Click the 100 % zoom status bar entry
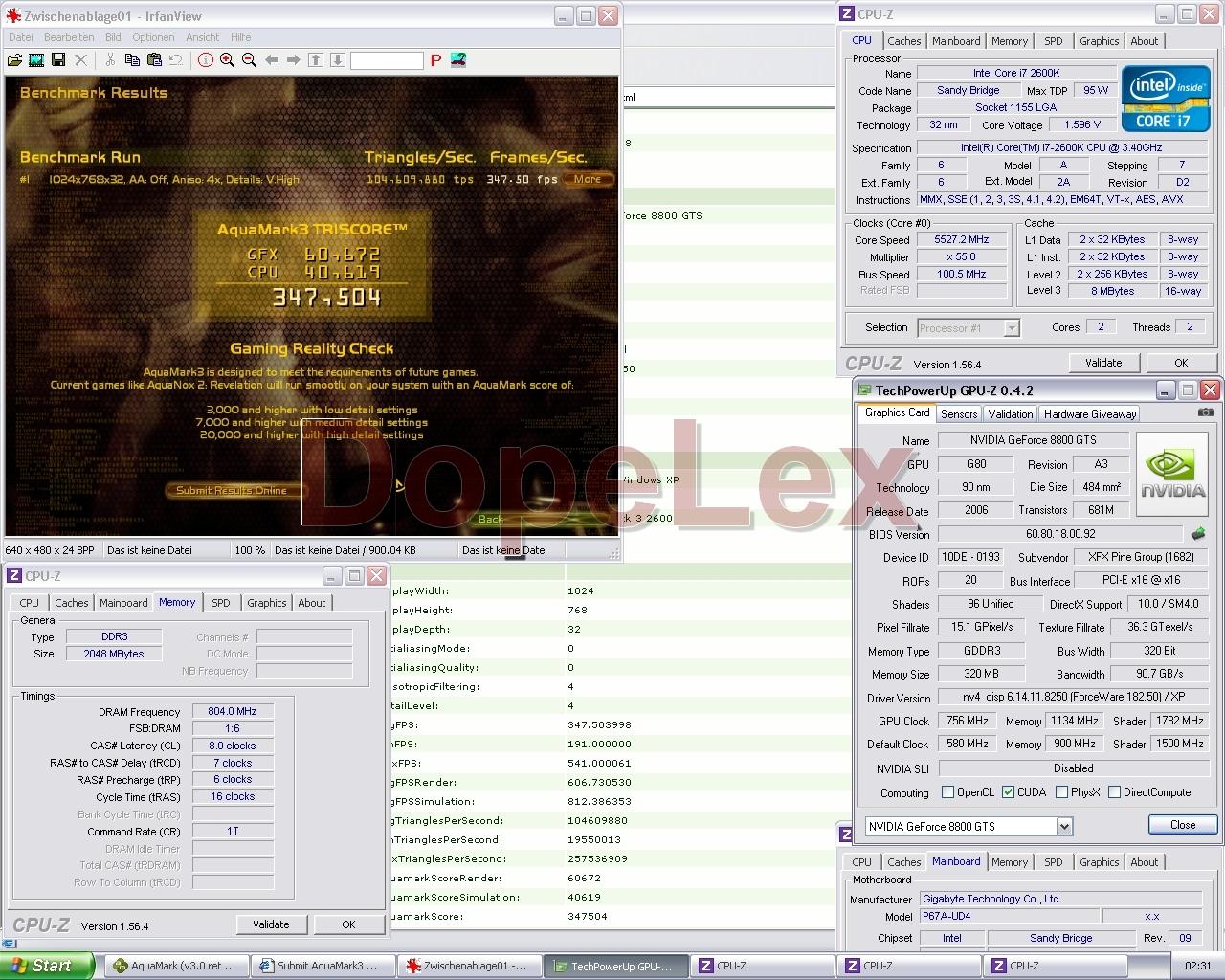Screen dimensions: 1225x980 (x=250, y=550)
